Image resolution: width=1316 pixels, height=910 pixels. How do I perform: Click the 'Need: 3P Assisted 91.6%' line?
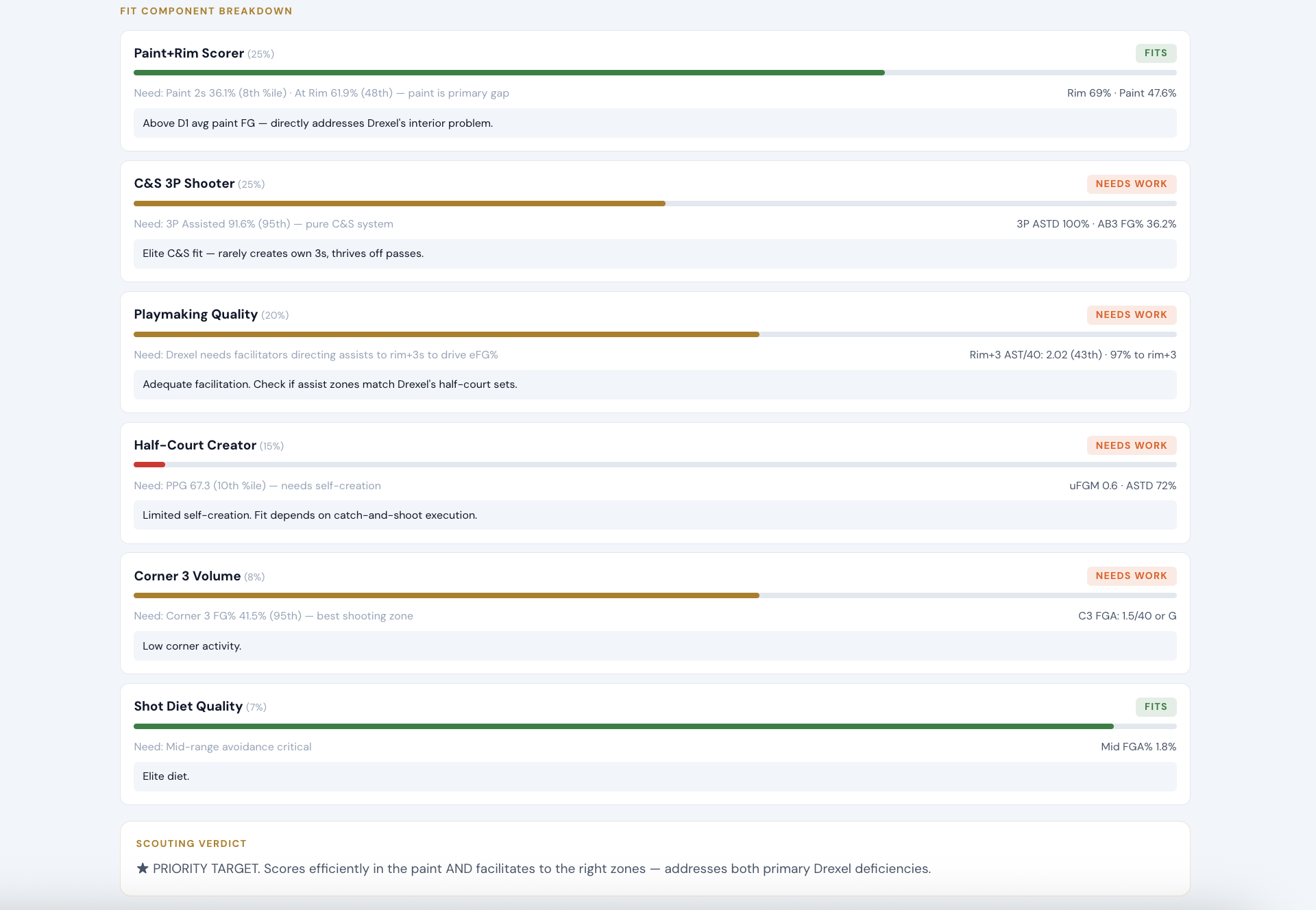pos(264,224)
